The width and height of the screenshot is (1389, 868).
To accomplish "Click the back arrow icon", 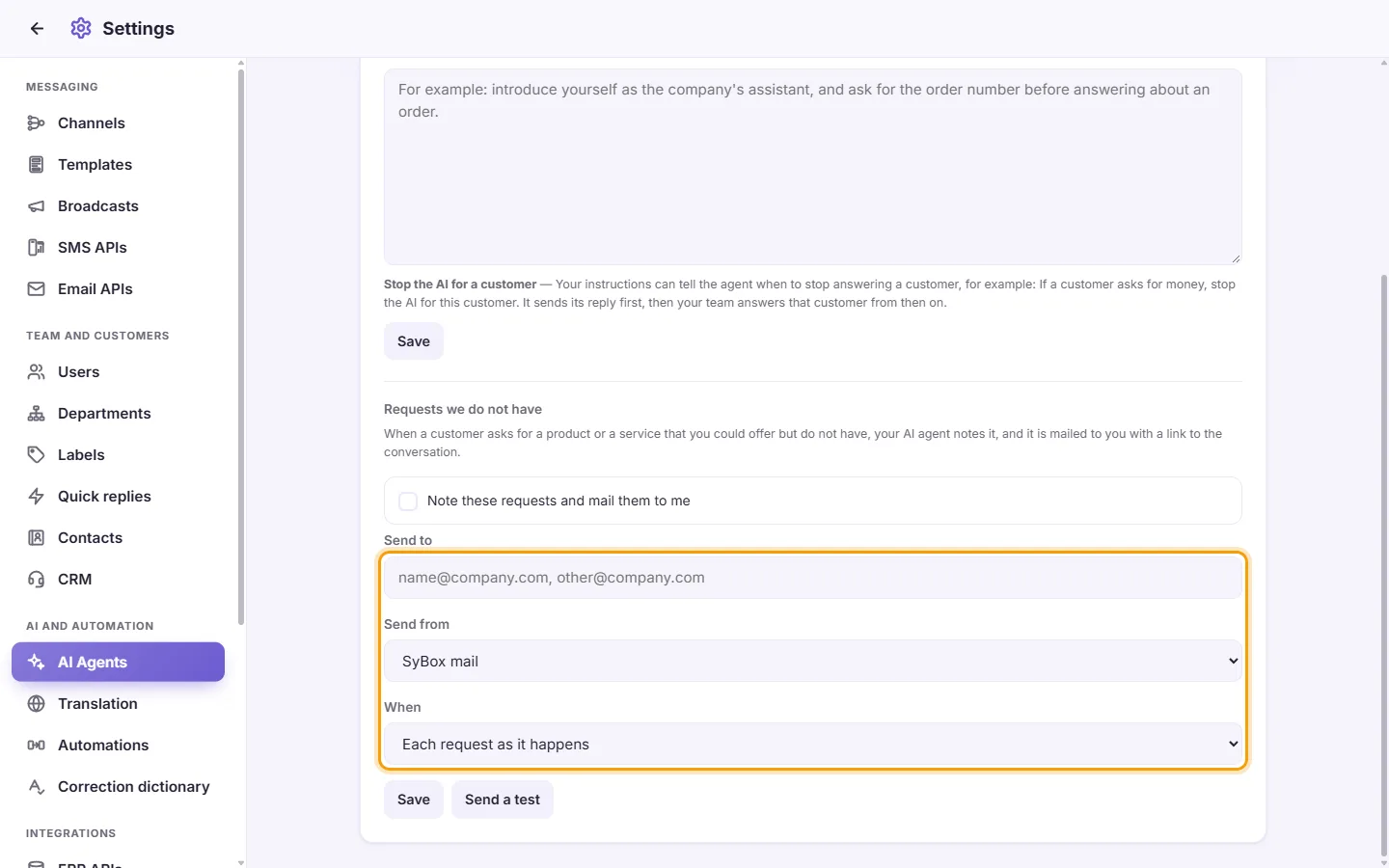I will pyautogui.click(x=37, y=29).
